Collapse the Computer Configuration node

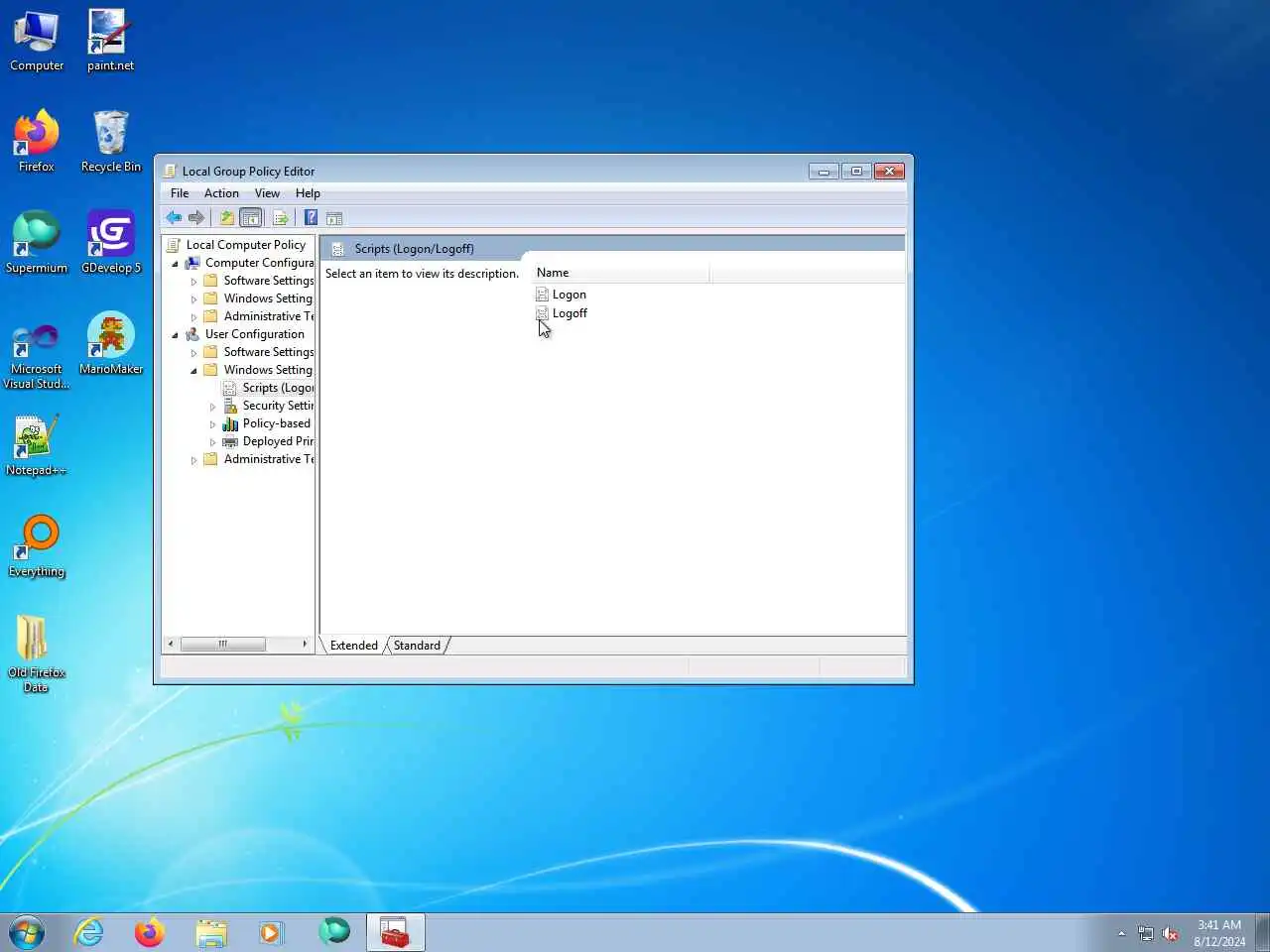(x=176, y=264)
